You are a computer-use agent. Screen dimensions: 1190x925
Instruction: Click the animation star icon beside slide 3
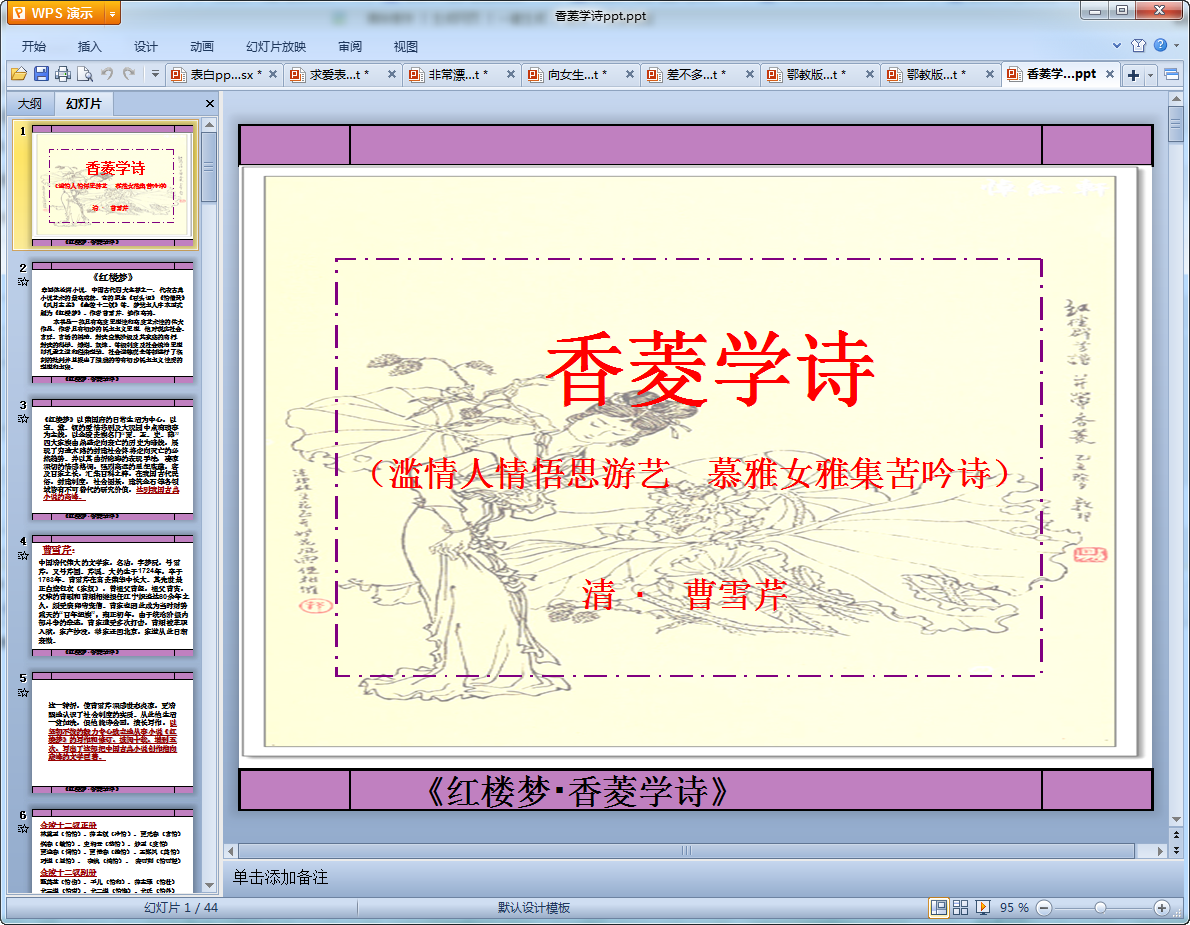coord(23,419)
